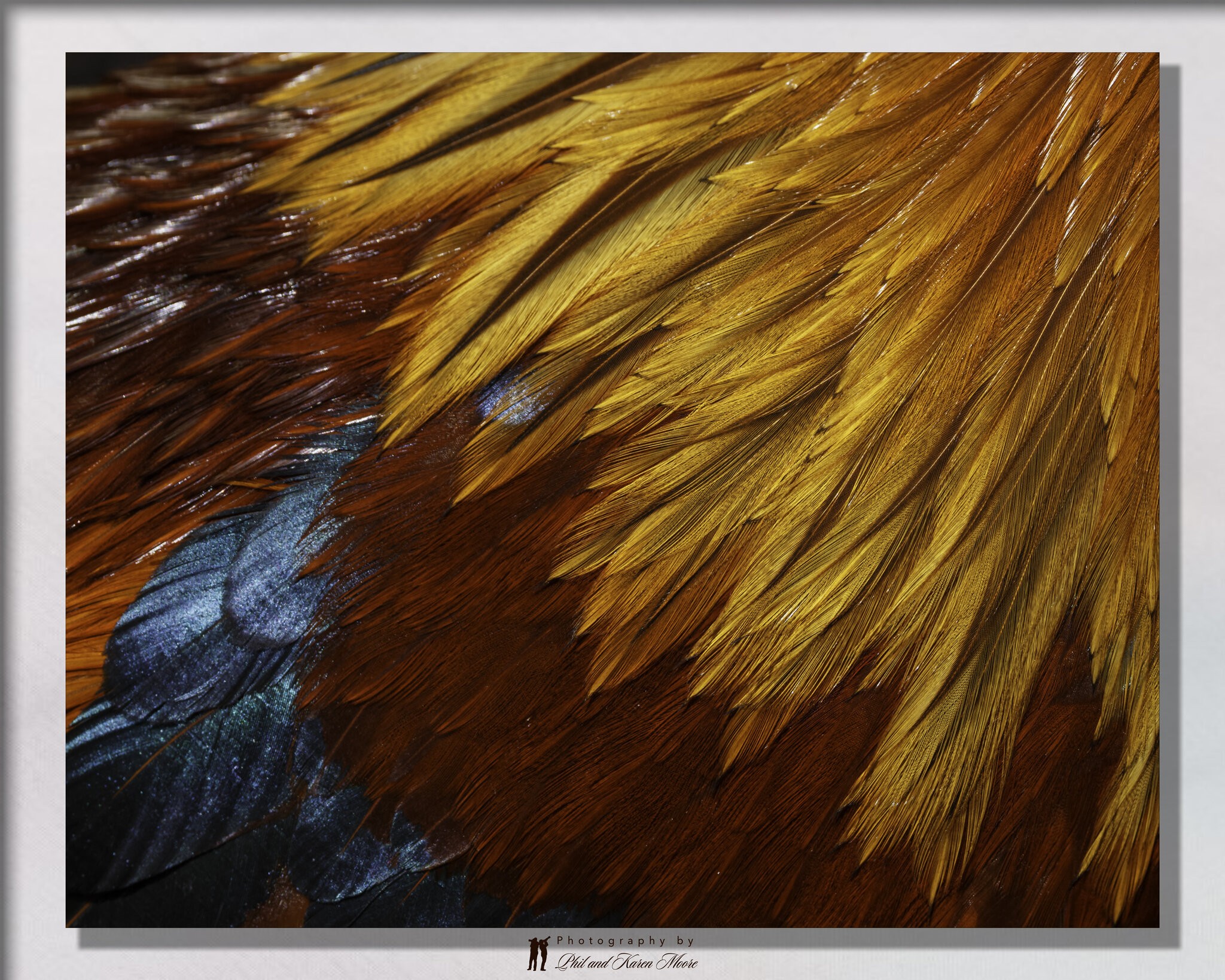Click the 'Phil and Karen Moore' signature

tap(626, 962)
